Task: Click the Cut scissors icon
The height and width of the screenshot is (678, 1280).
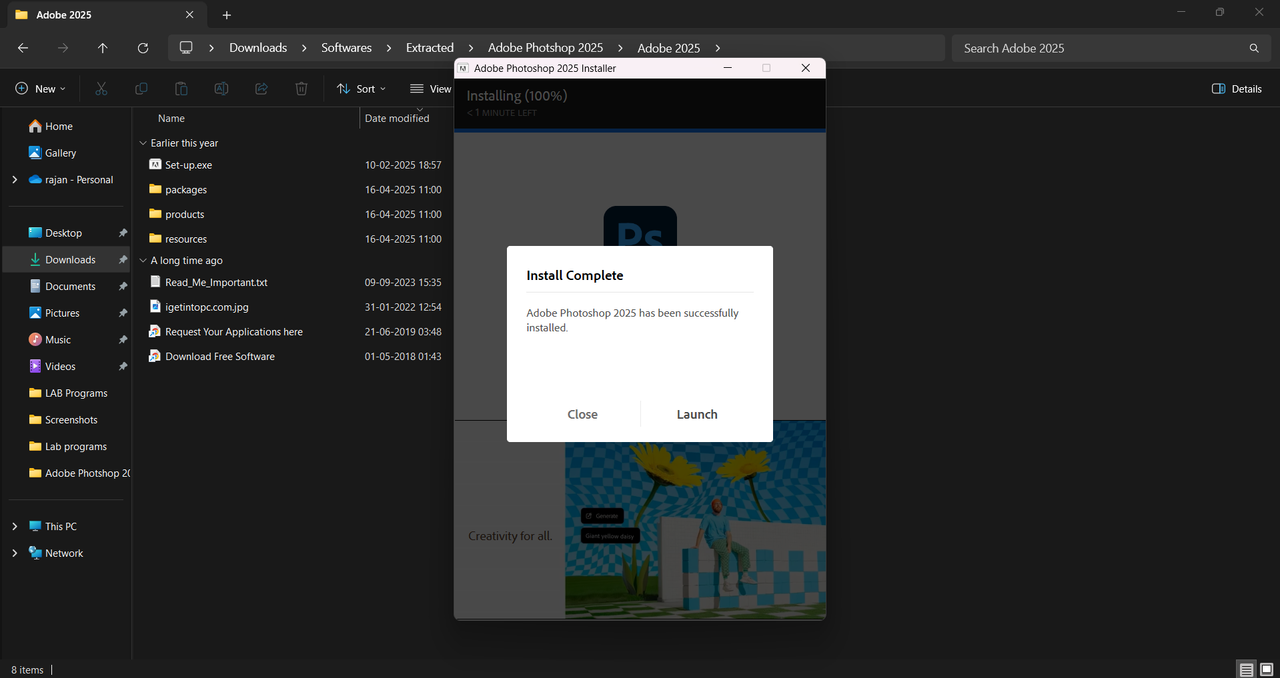Action: coord(101,89)
